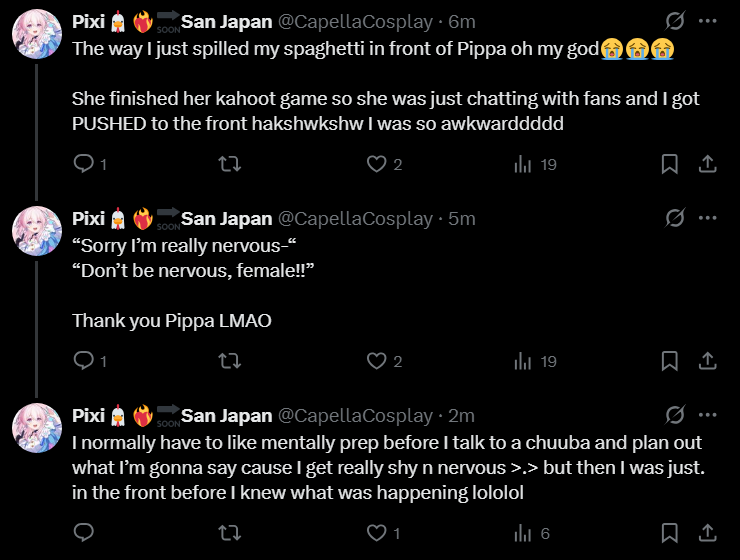The image size is (740, 560).
Task: Open more options on first tweet
Action: (x=707, y=21)
